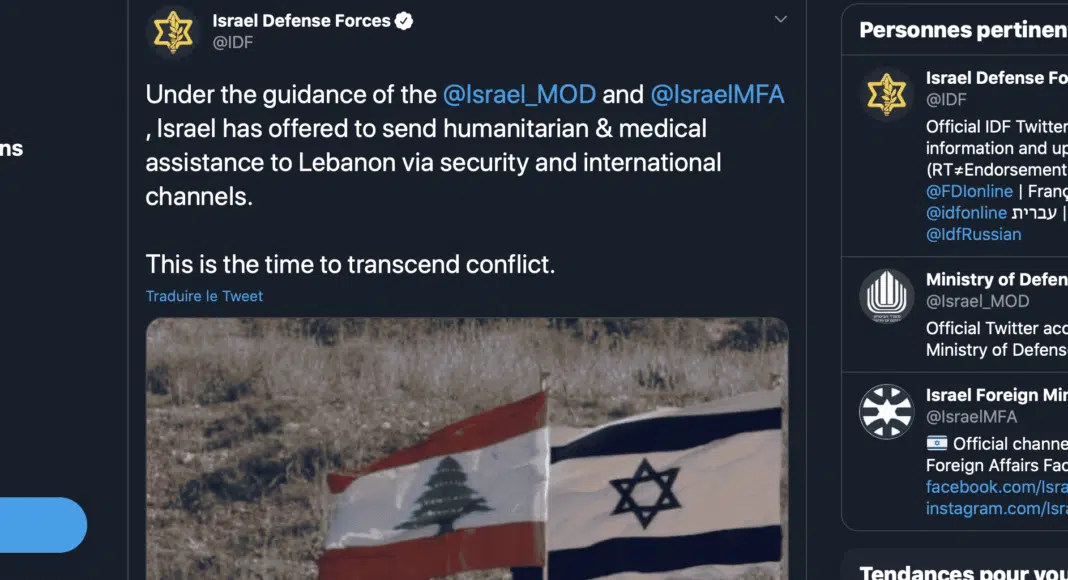Open the Lebanon and Israel flags image
Screen dimensions: 1068x580
467,448
